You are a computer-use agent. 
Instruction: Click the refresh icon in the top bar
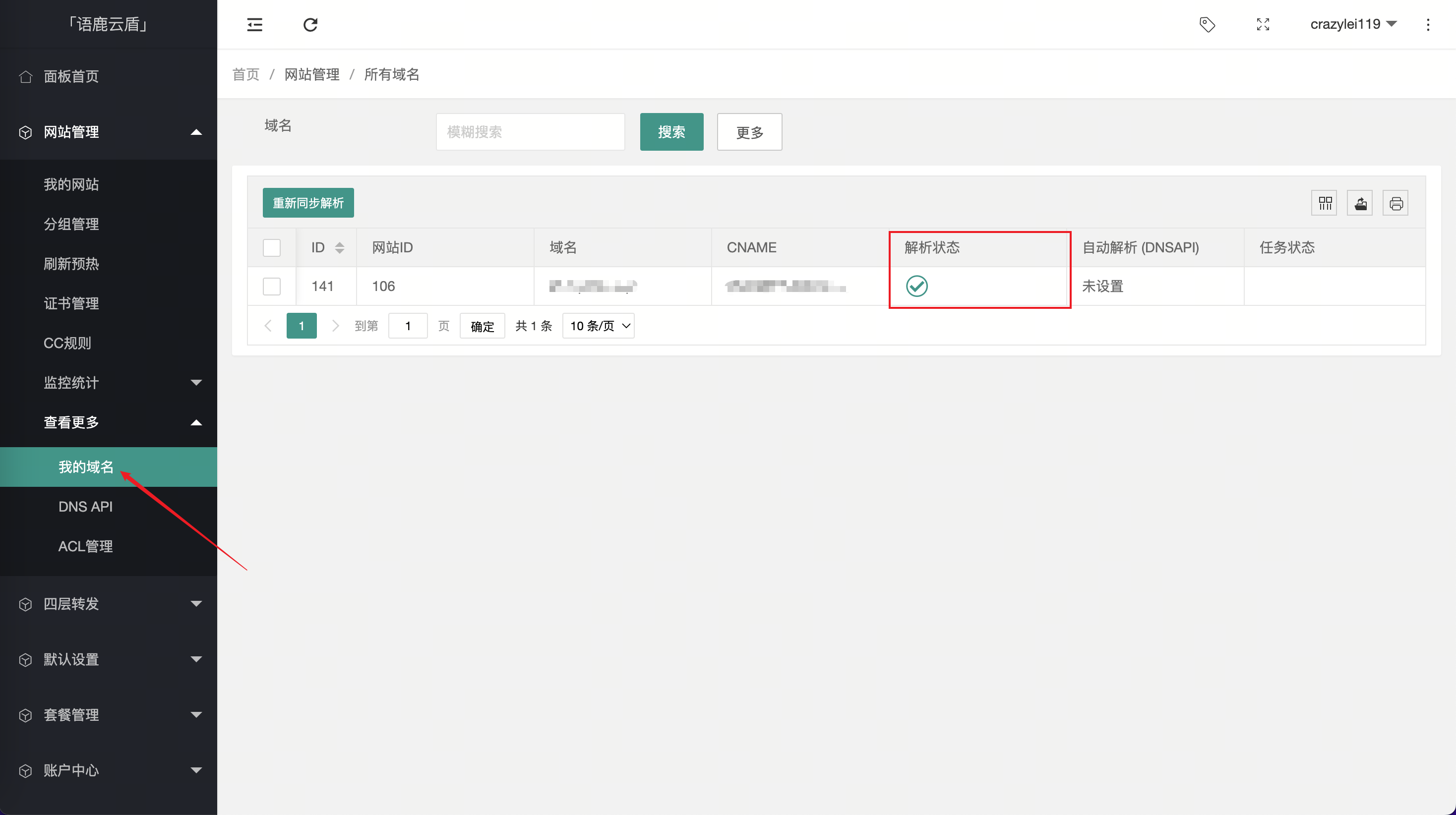(310, 24)
